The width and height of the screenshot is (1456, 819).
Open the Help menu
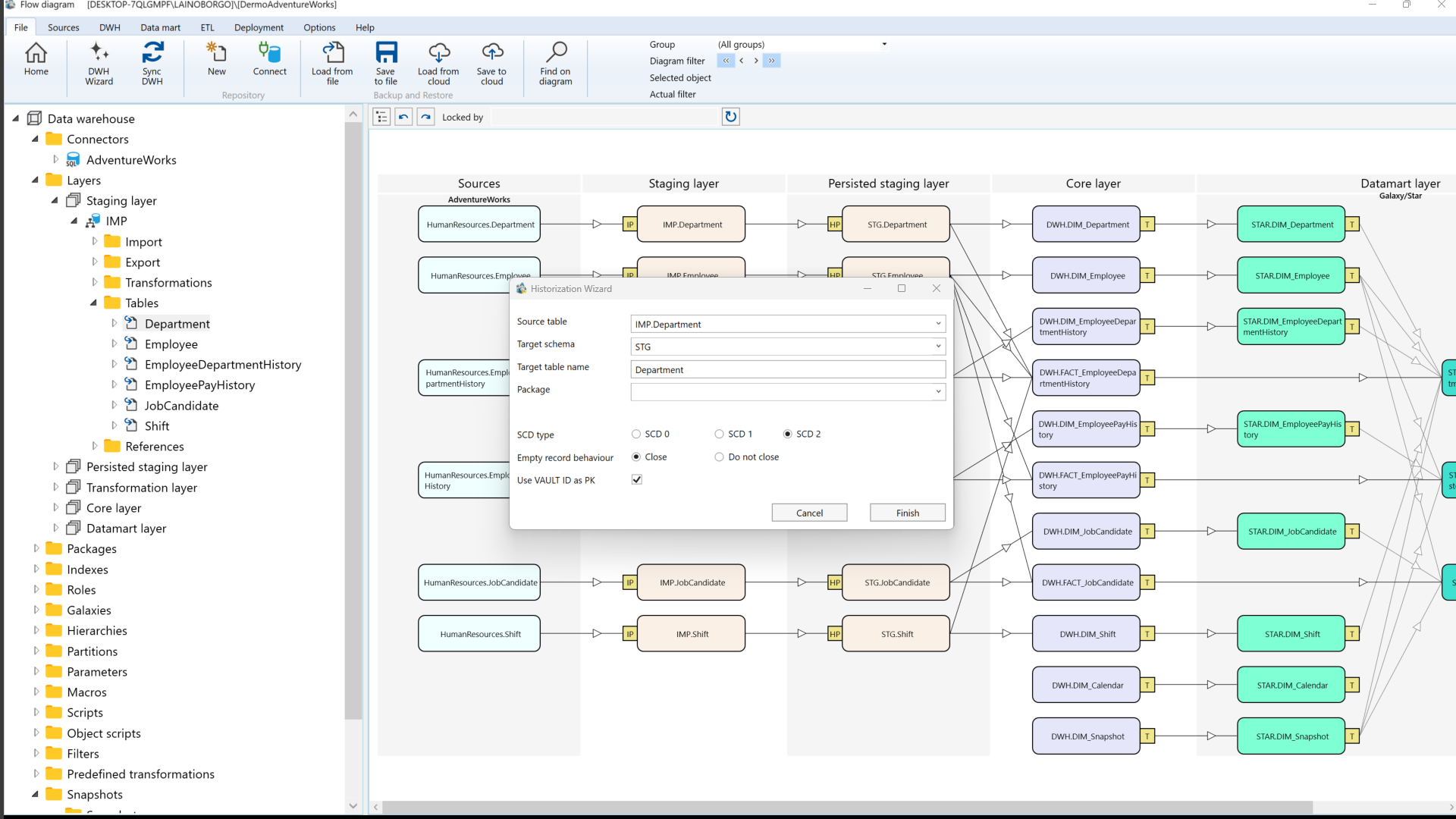365,27
